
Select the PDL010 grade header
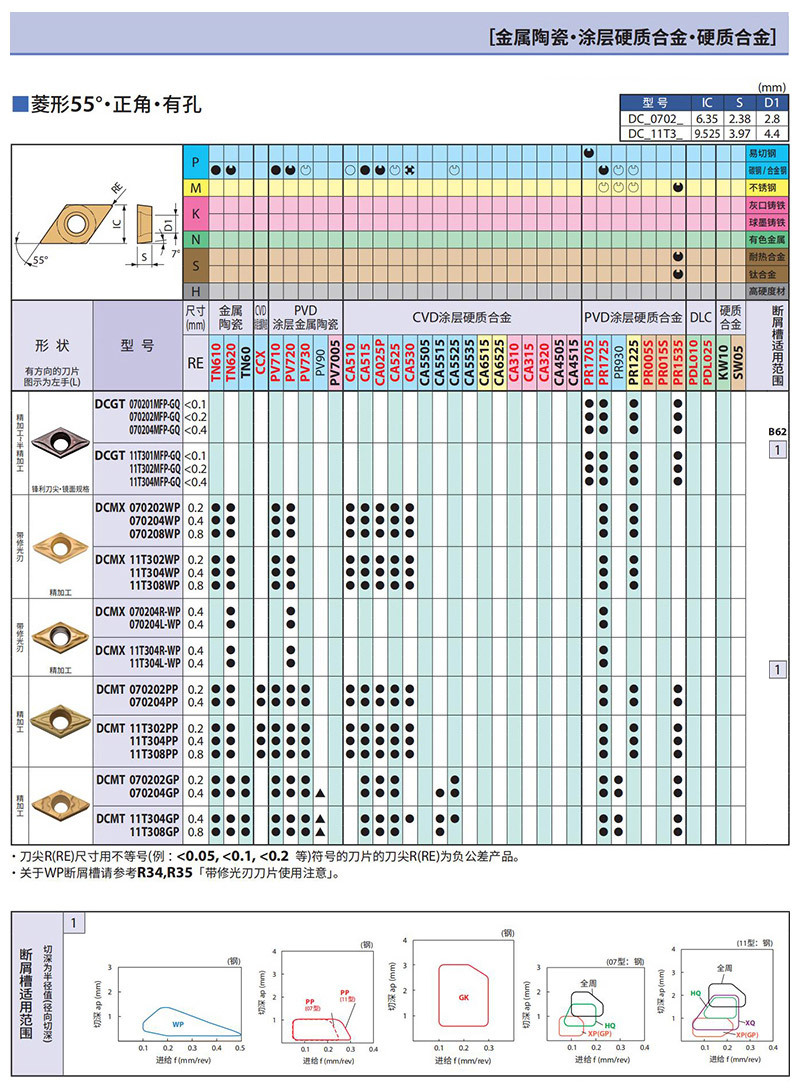point(694,362)
